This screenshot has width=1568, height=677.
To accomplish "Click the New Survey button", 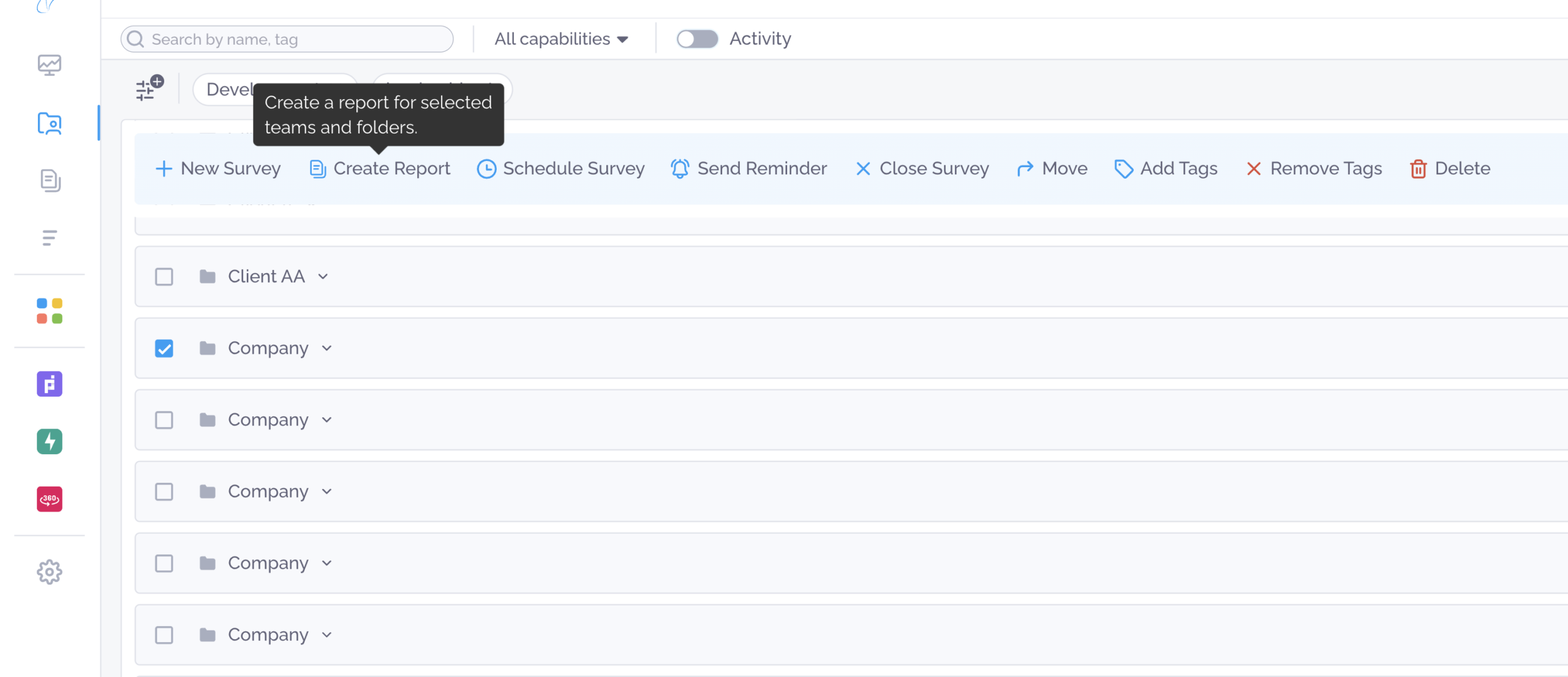I will (218, 168).
